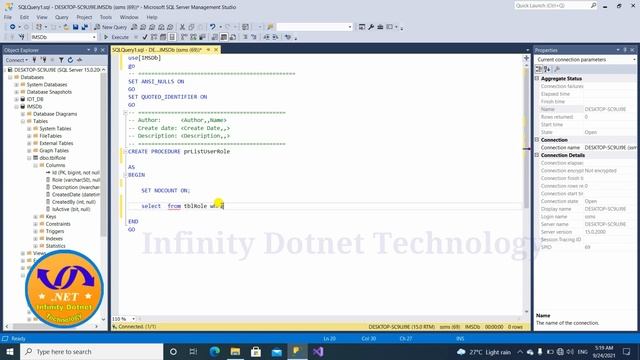Click Object Explorer horizontal scrollbar

tap(51, 326)
